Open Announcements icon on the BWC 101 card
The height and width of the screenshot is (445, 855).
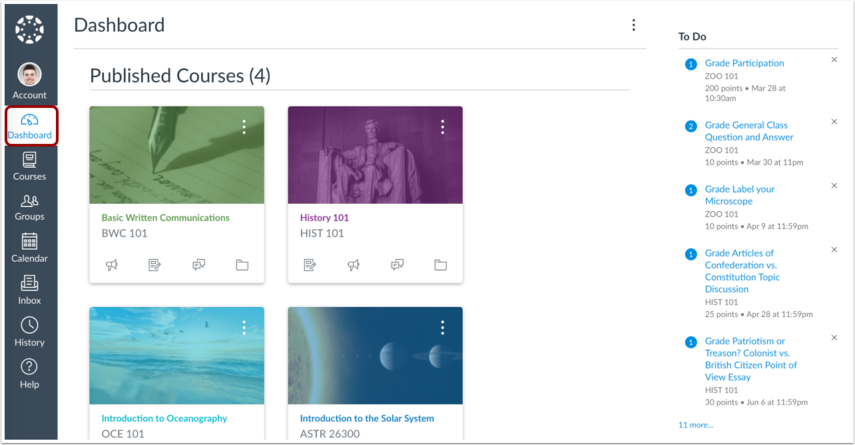[112, 265]
